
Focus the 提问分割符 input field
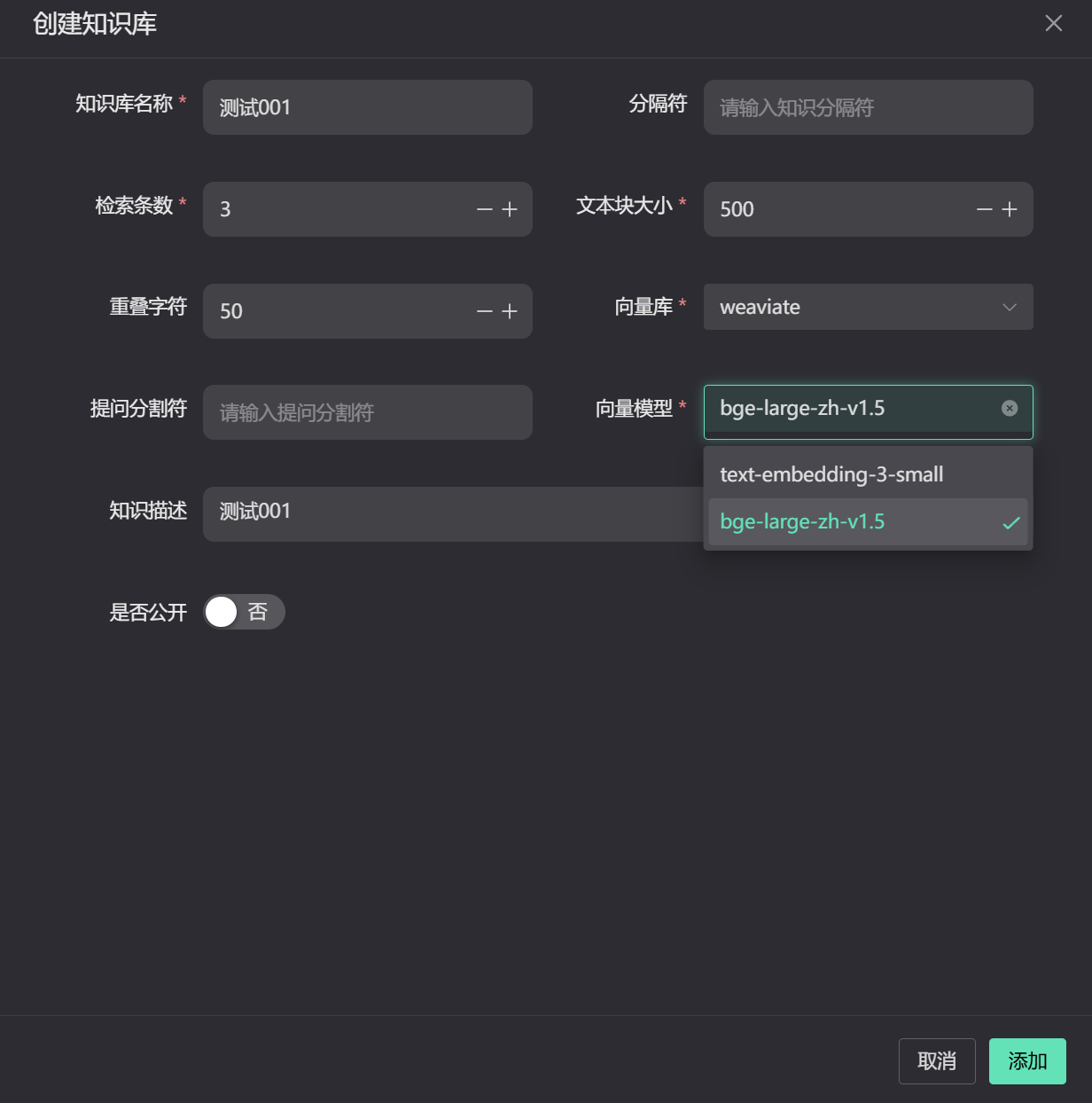point(368,412)
